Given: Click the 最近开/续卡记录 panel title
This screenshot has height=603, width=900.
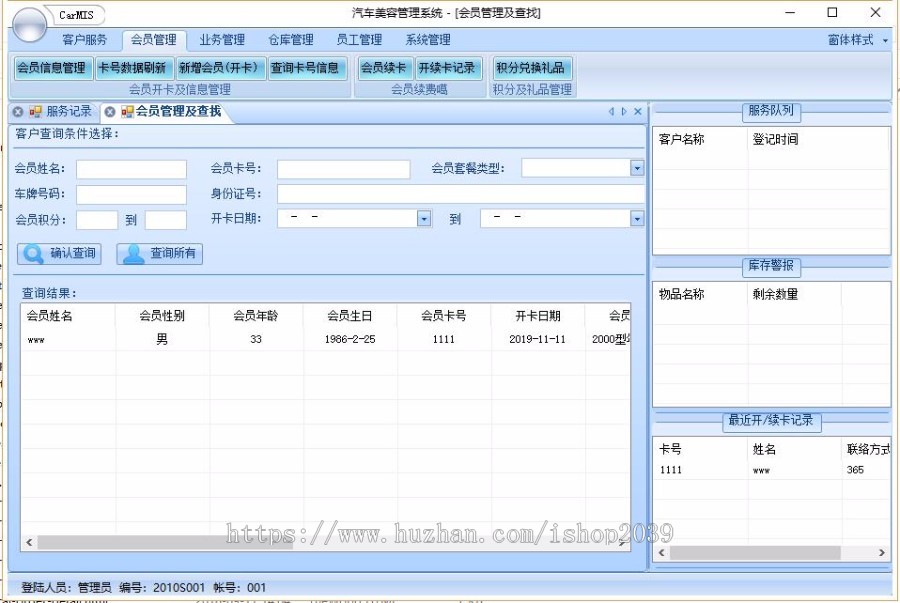Looking at the screenshot, I should 771,421.
